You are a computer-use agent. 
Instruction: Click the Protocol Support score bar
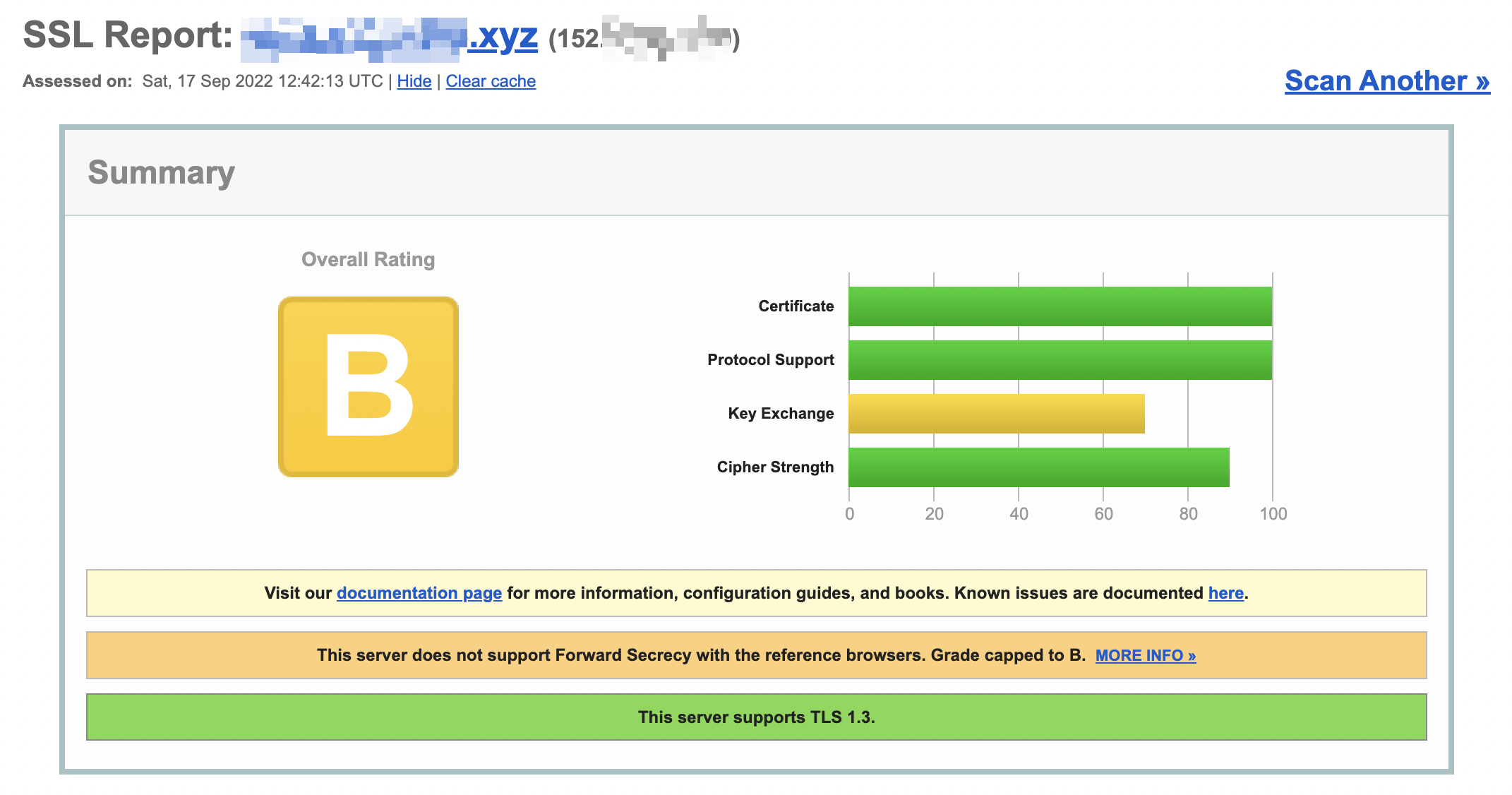(x=1059, y=359)
